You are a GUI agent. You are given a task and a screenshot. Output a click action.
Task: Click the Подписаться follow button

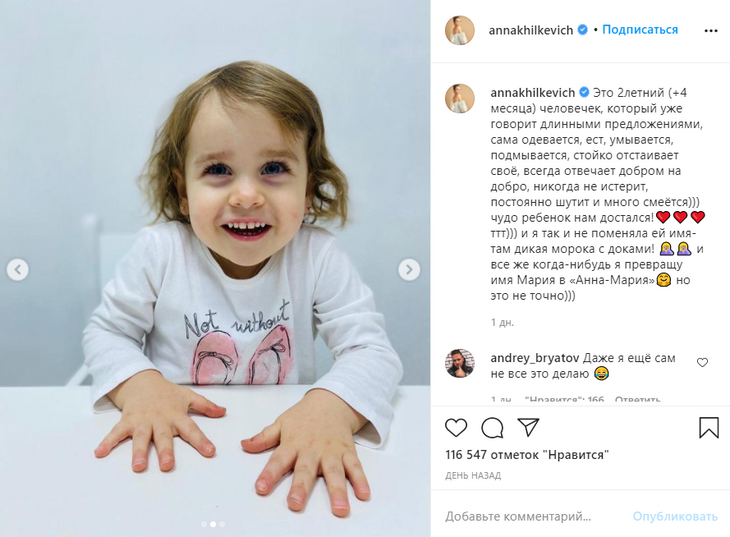[x=640, y=30]
